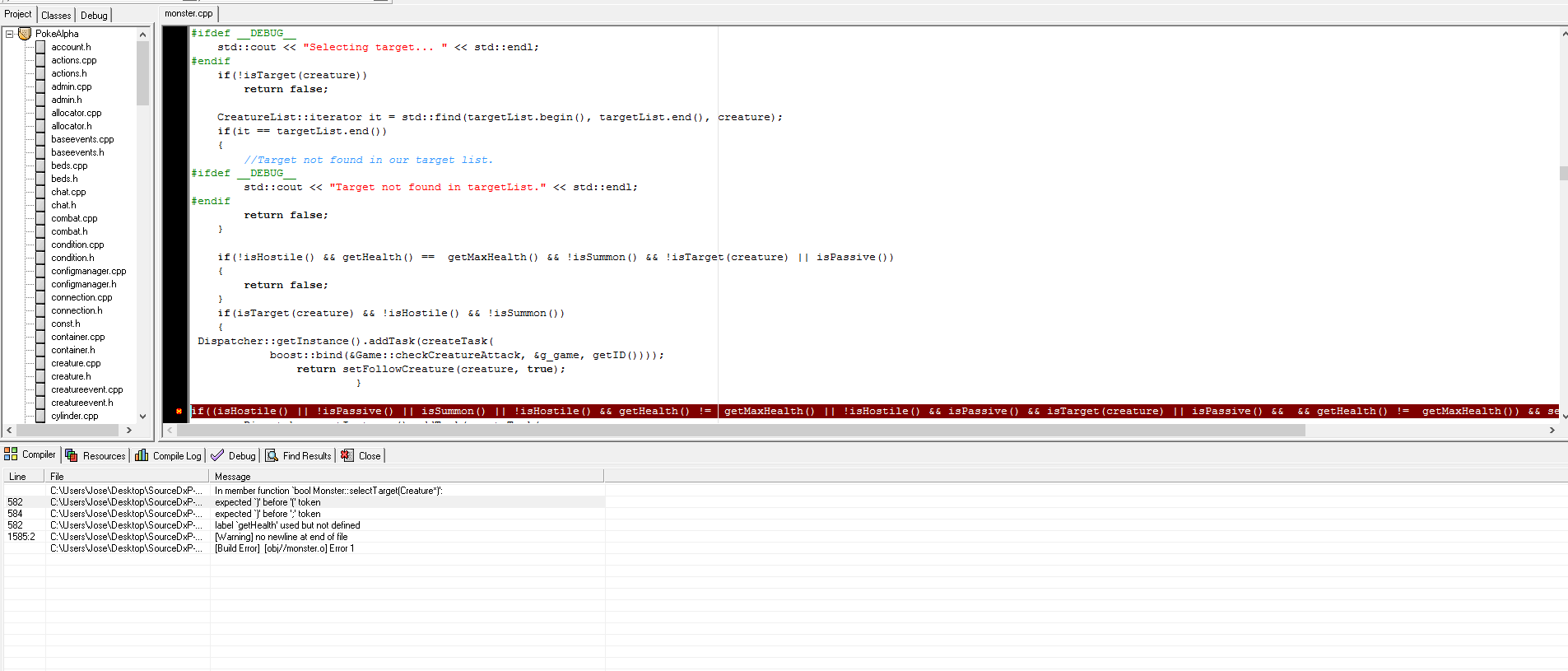Open container.h file
Screen dimensions: 1568x671
coord(72,350)
